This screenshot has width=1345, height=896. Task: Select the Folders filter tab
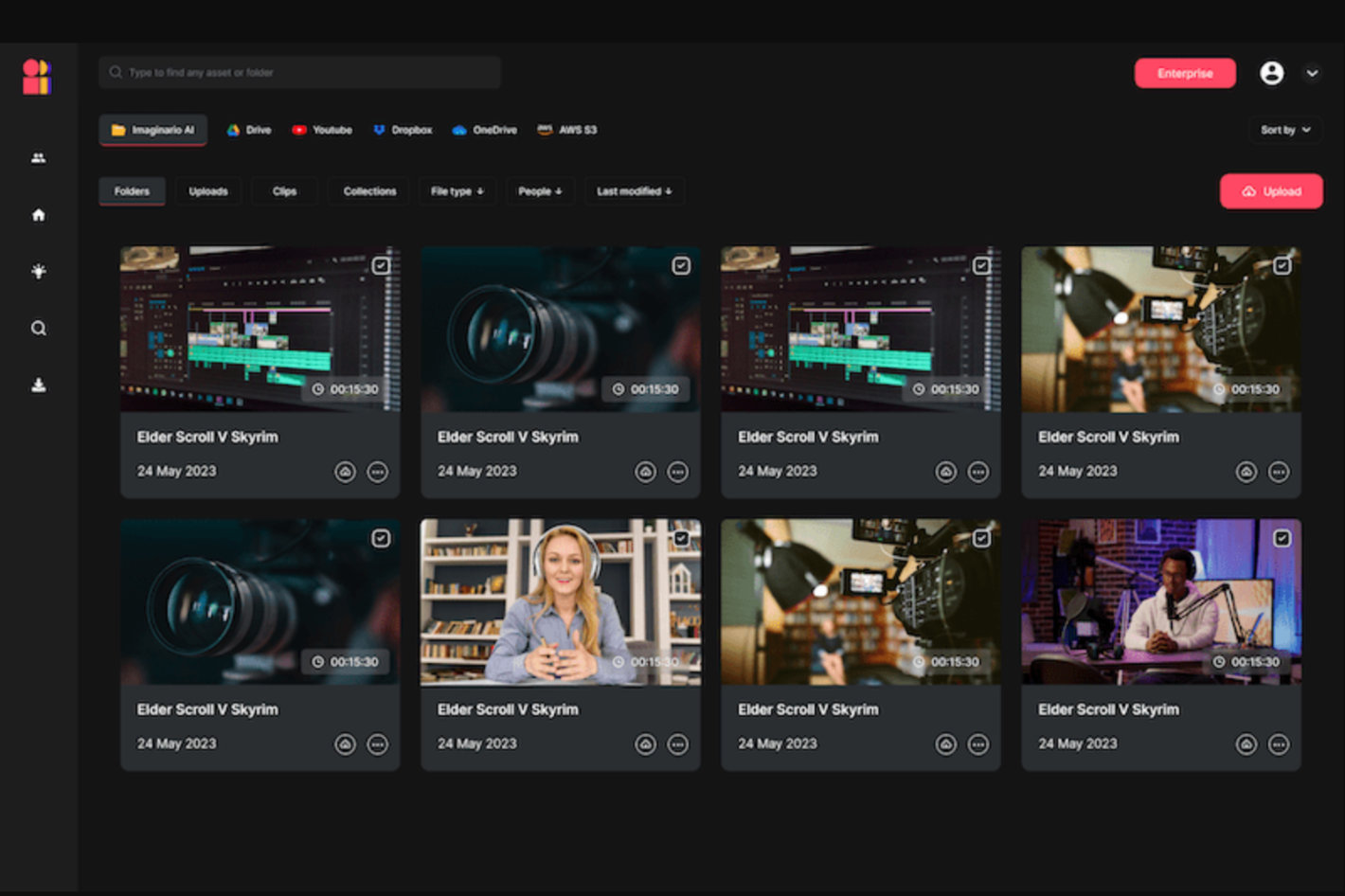point(132,191)
